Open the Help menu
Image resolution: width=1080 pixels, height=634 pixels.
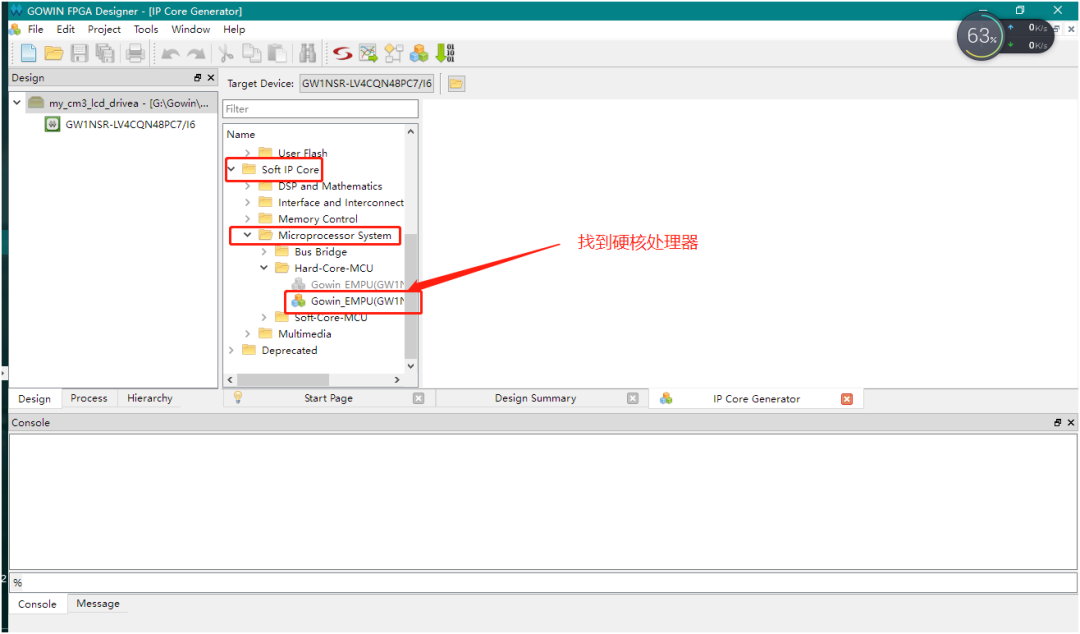233,29
